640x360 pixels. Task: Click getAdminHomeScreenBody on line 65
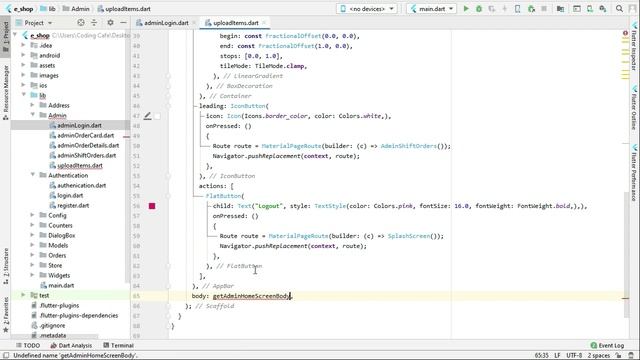pyautogui.click(x=251, y=296)
